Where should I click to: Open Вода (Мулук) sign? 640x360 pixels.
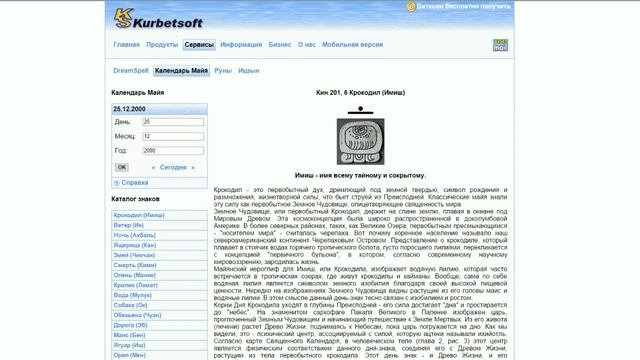pyautogui.click(x=133, y=295)
